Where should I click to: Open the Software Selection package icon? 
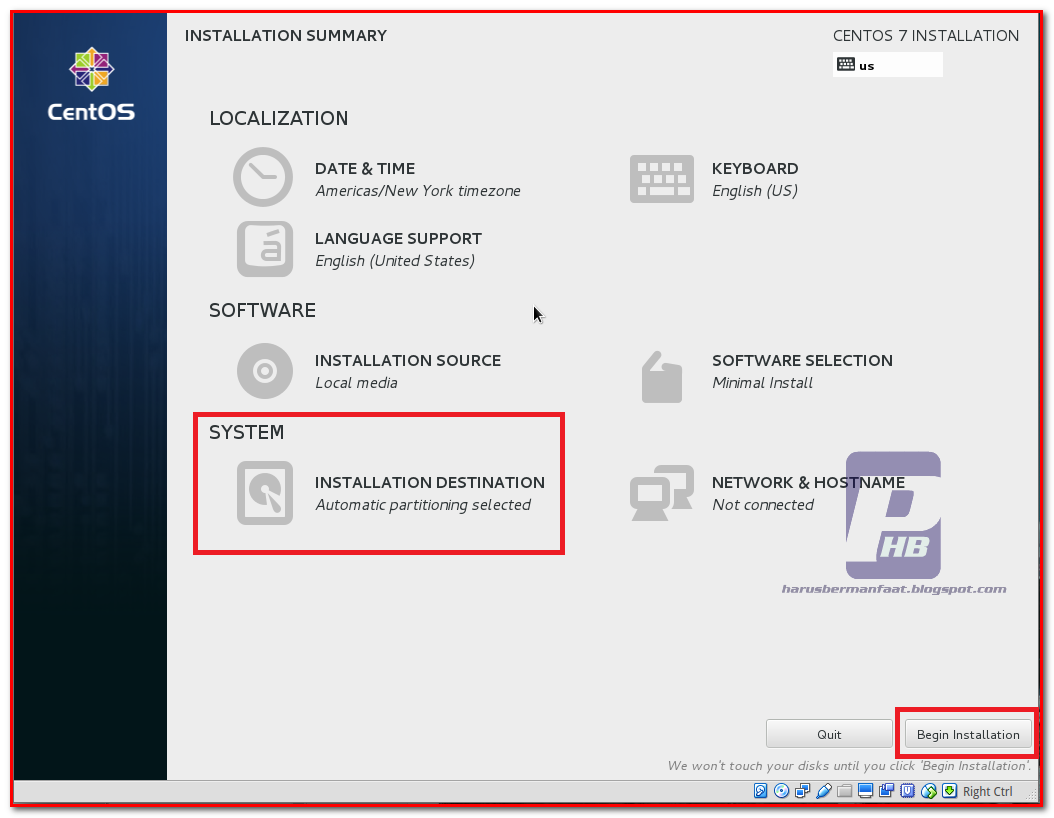tap(661, 377)
